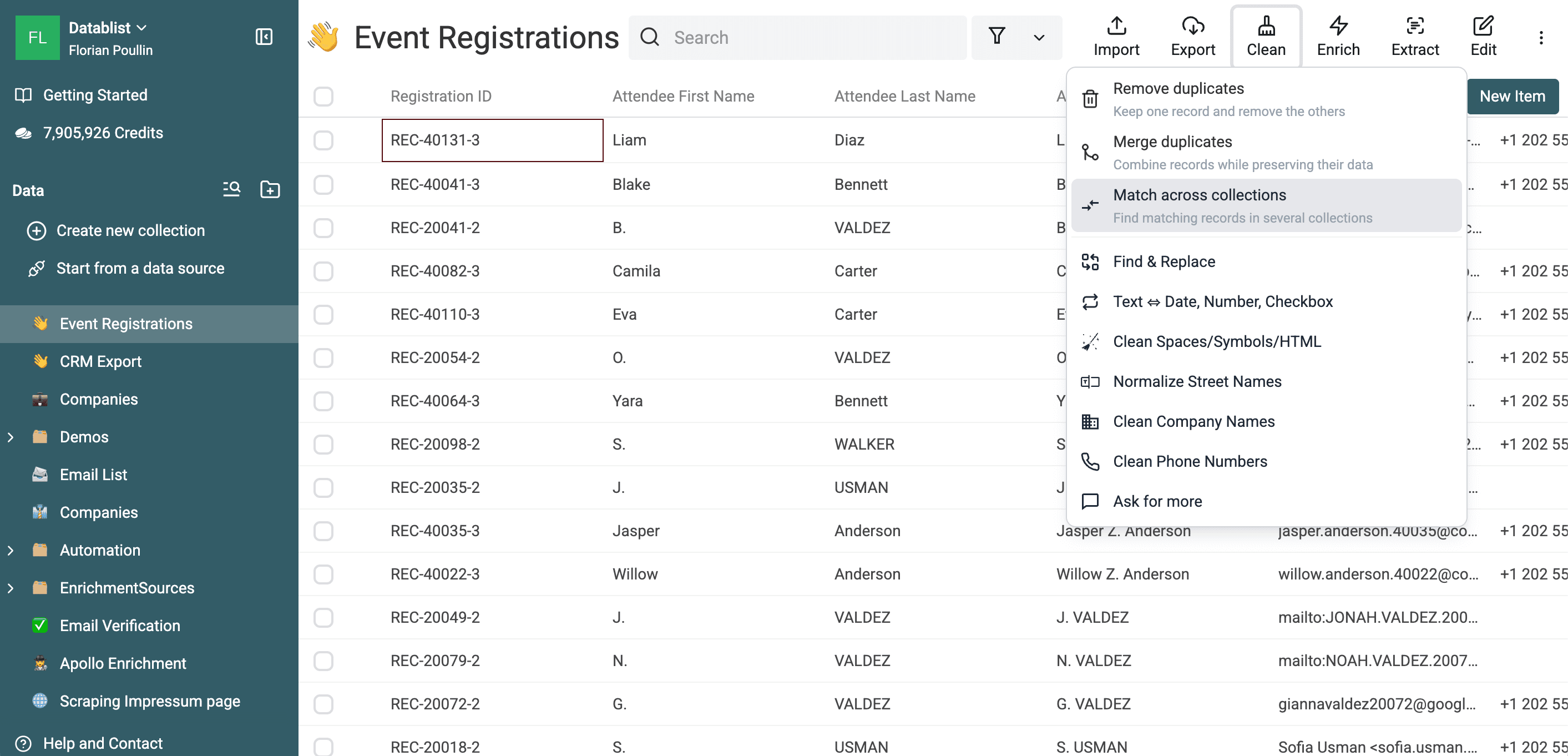1568x756 pixels.
Task: Open Find & Replace
Action: pos(1266,262)
